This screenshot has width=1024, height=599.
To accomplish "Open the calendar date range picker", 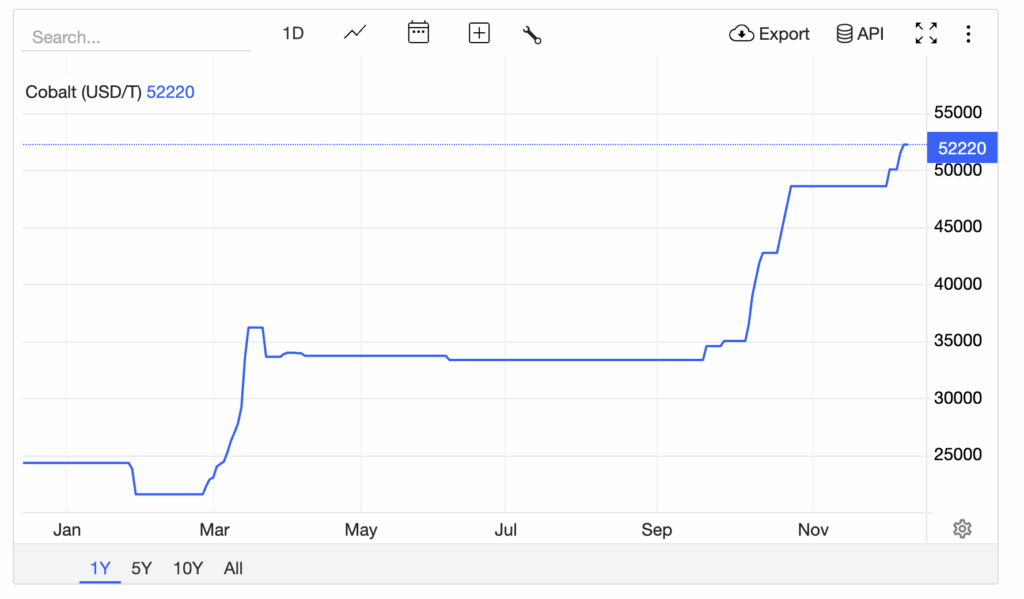I will click(418, 33).
